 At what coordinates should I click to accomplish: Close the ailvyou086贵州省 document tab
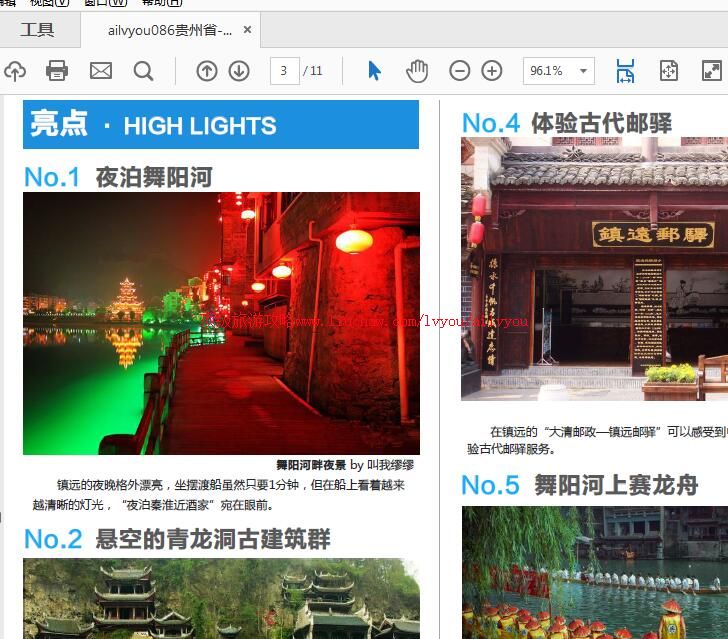(x=248, y=30)
